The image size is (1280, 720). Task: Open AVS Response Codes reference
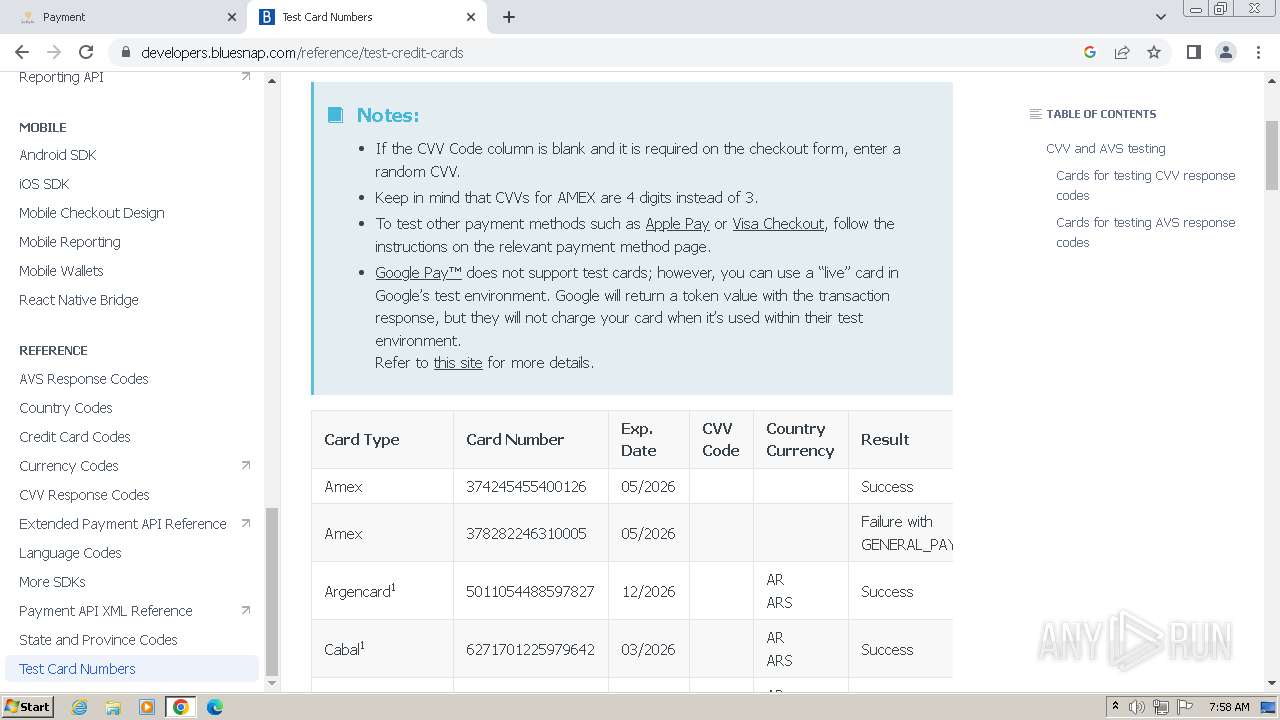pyautogui.click(x=84, y=379)
